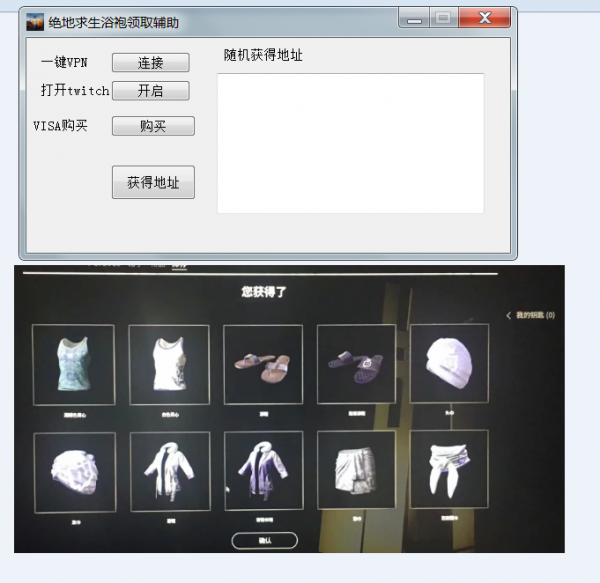Click the 连接 VPN connect button
The image size is (600, 583).
point(150,62)
